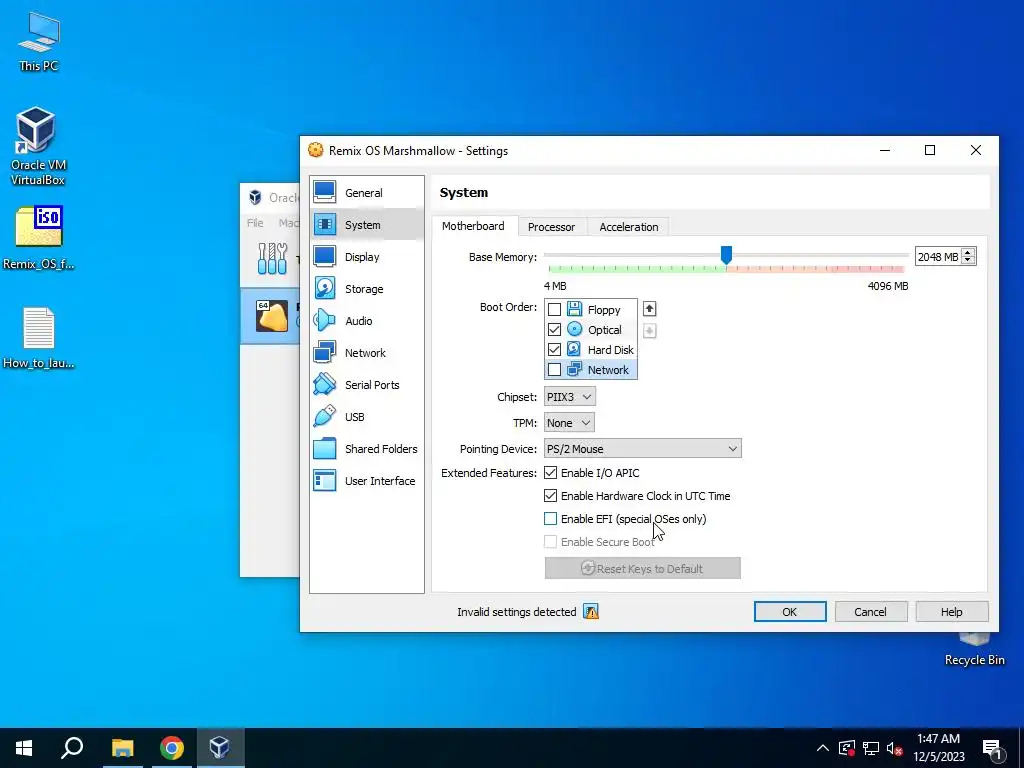Open notification center in system tray
The width and height of the screenshot is (1024, 768).
click(x=992, y=748)
